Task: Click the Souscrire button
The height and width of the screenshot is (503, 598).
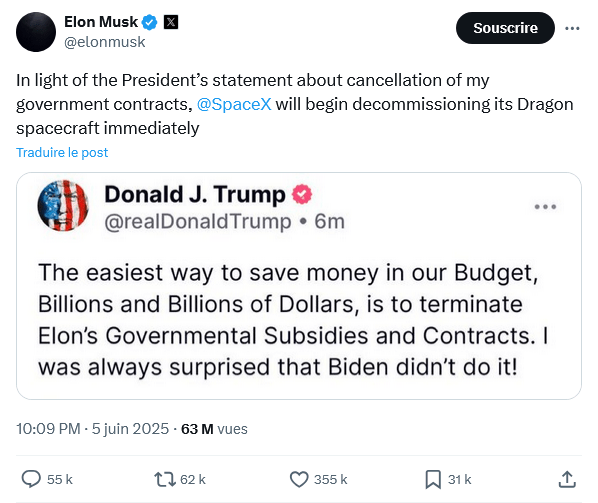Action: 505,28
